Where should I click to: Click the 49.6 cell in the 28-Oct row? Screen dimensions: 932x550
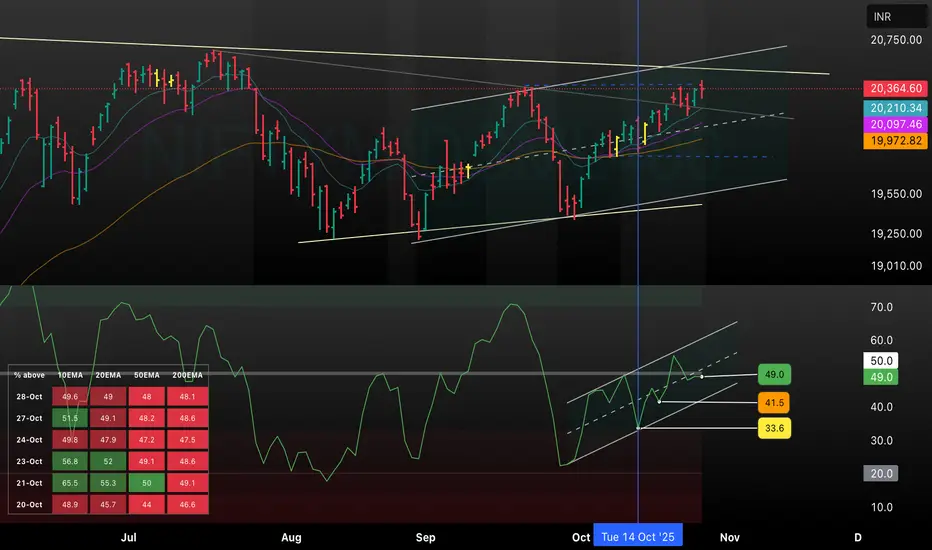pyautogui.click(x=70, y=397)
